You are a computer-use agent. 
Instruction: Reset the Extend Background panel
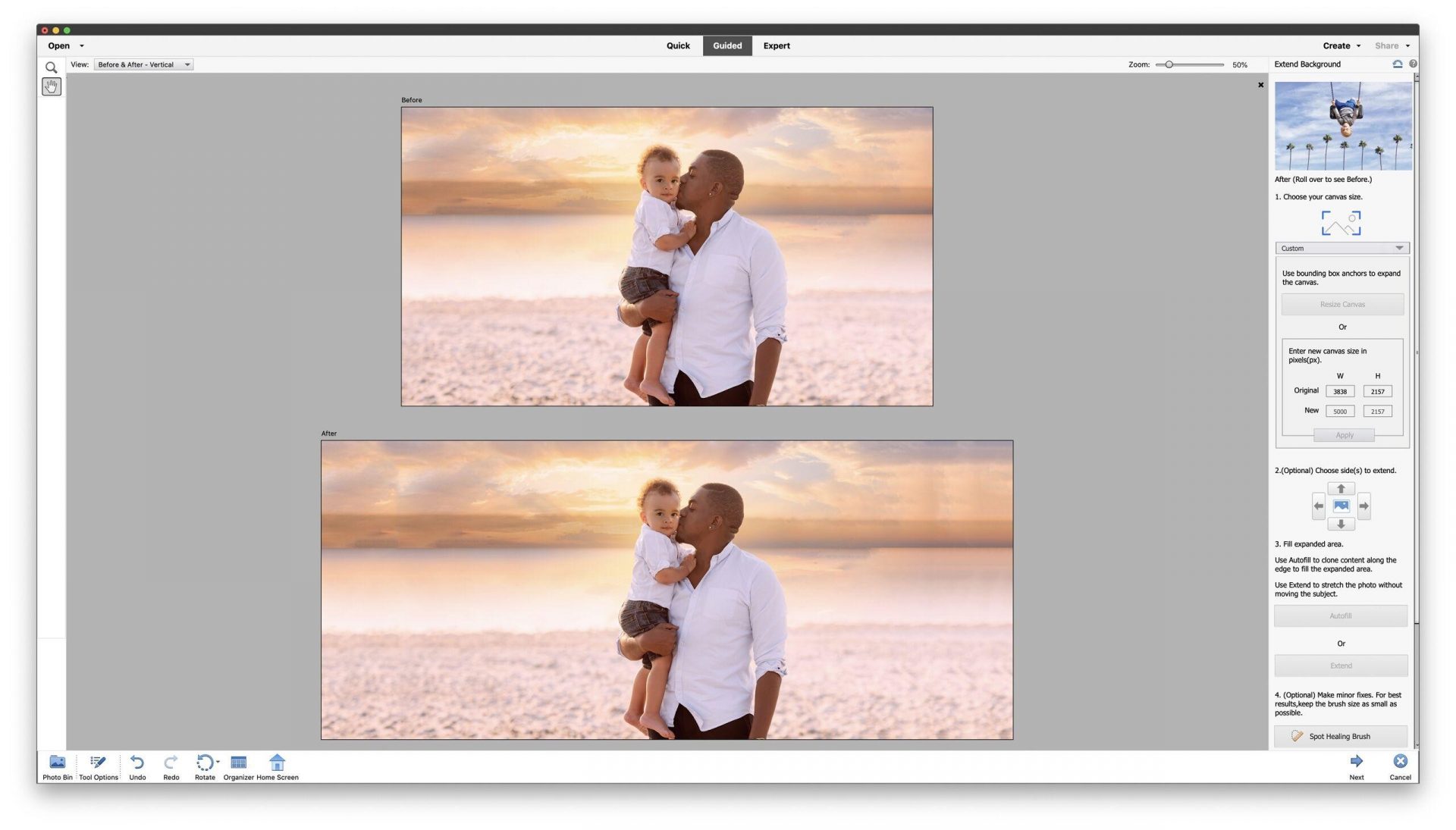[x=1397, y=64]
